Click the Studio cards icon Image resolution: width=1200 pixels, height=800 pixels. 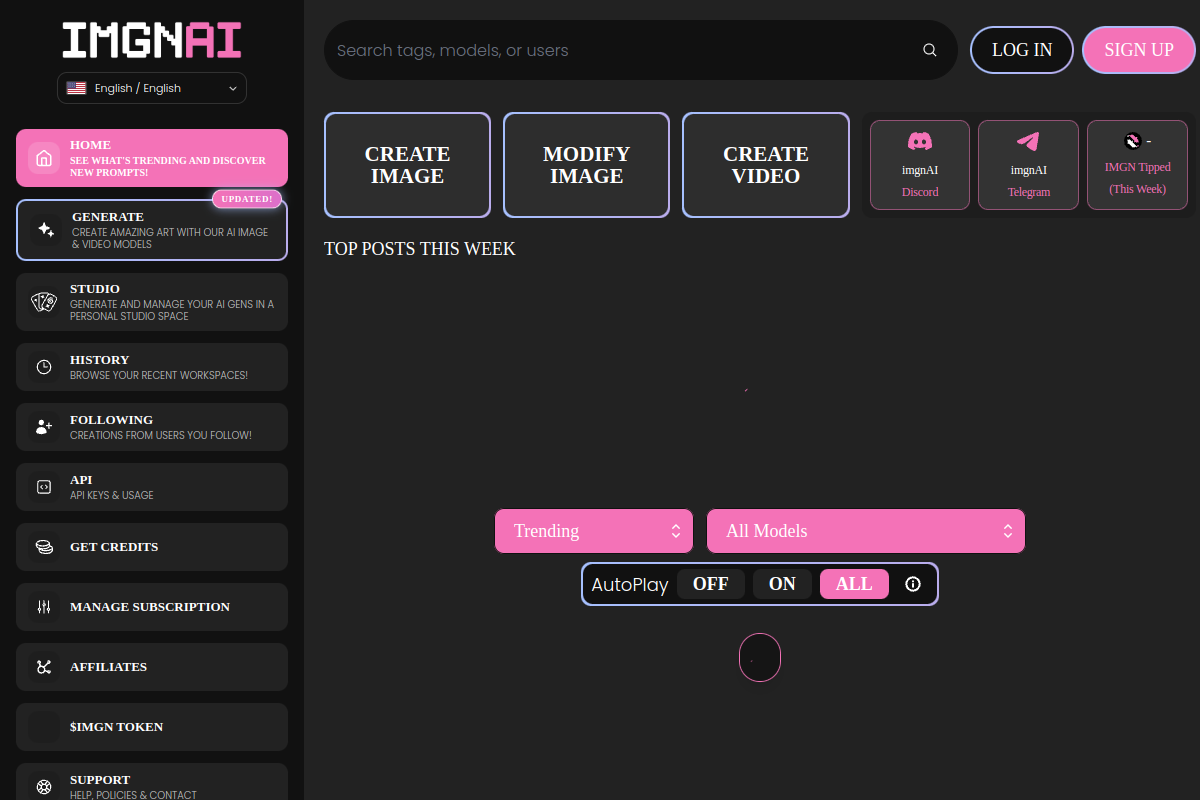click(x=44, y=302)
